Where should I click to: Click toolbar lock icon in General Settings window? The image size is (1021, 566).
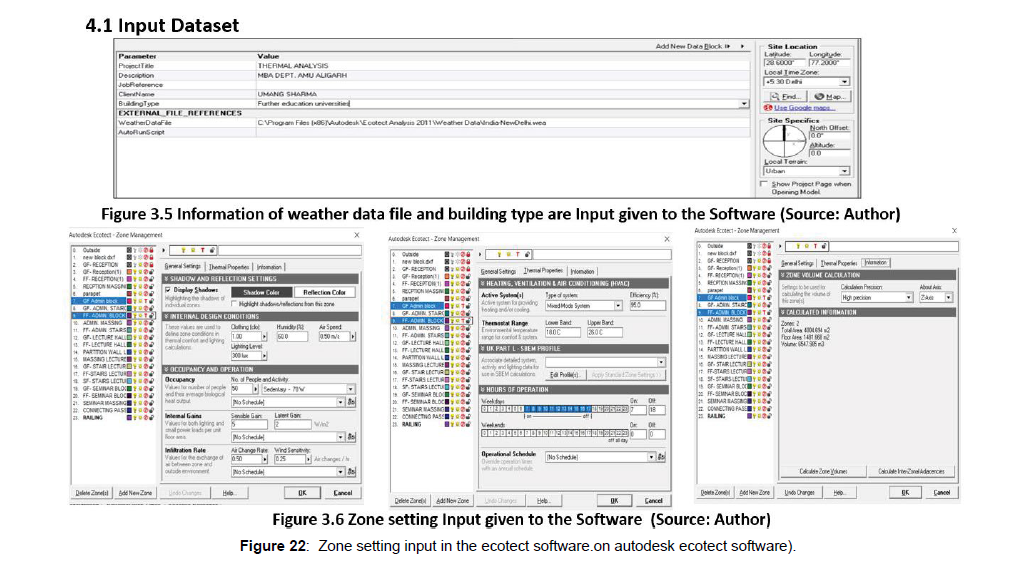click(x=212, y=250)
